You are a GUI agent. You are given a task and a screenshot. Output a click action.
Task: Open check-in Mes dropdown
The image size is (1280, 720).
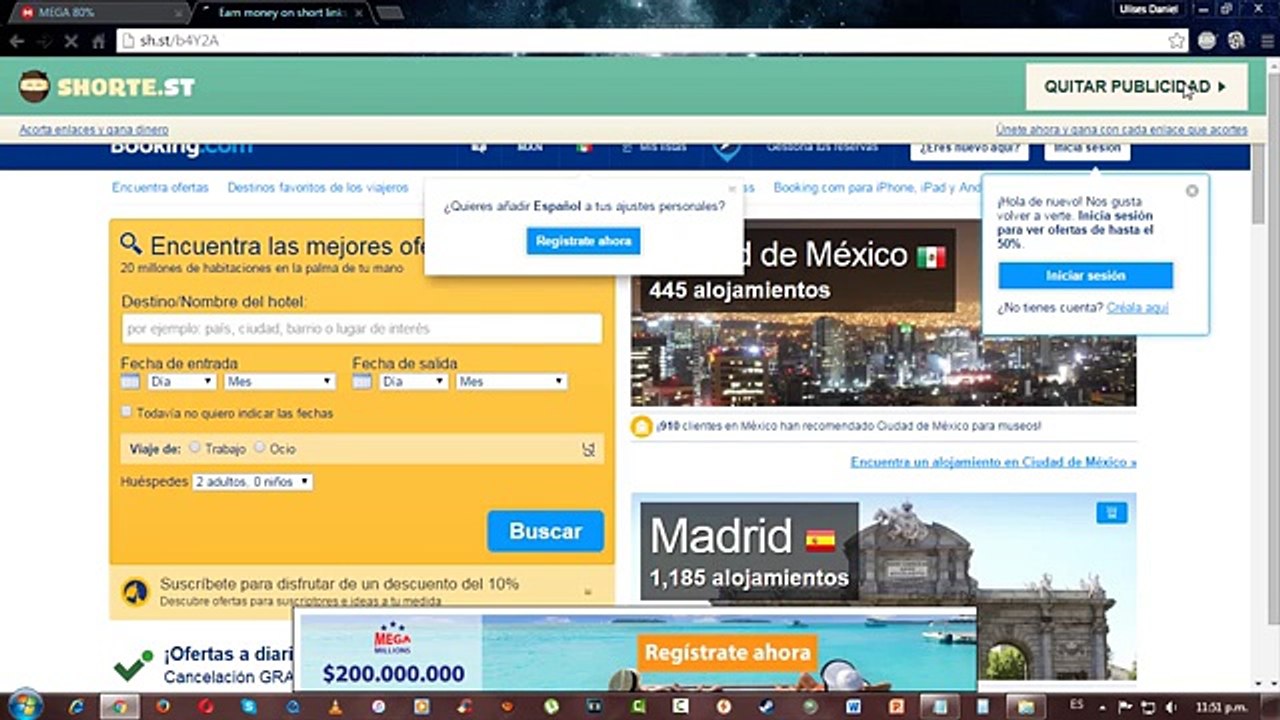pos(279,382)
